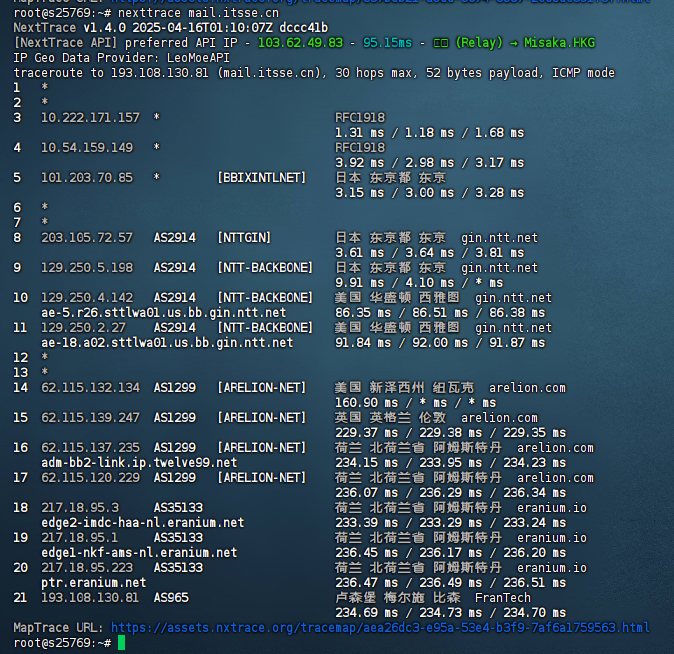674x654 pixels.
Task: Click hop 15 IP 62.115.139.247
Action: click(90, 418)
